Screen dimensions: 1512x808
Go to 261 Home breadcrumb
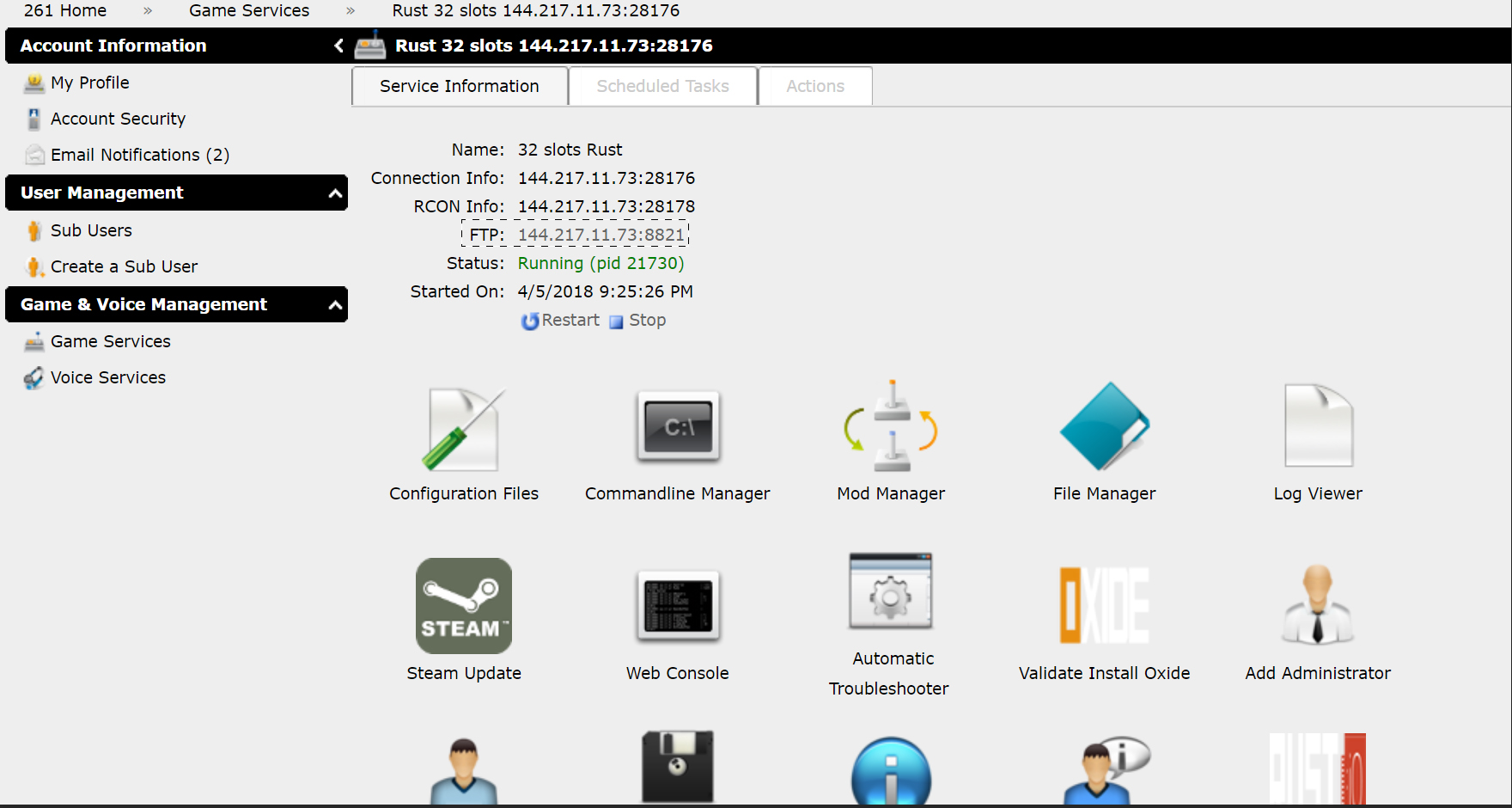click(65, 10)
